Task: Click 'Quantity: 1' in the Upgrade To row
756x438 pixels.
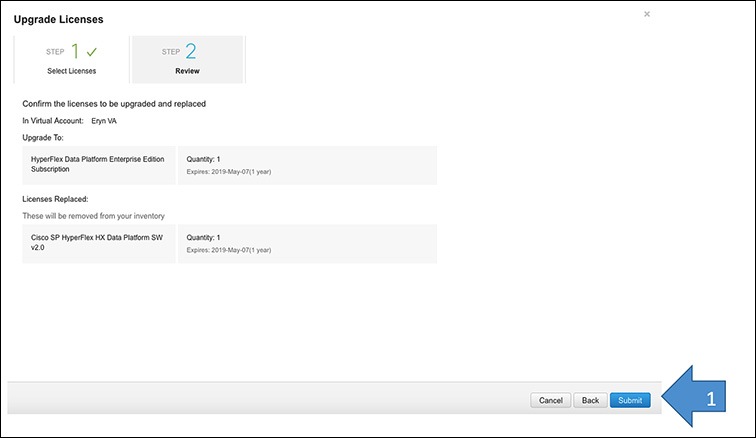Action: pos(203,159)
